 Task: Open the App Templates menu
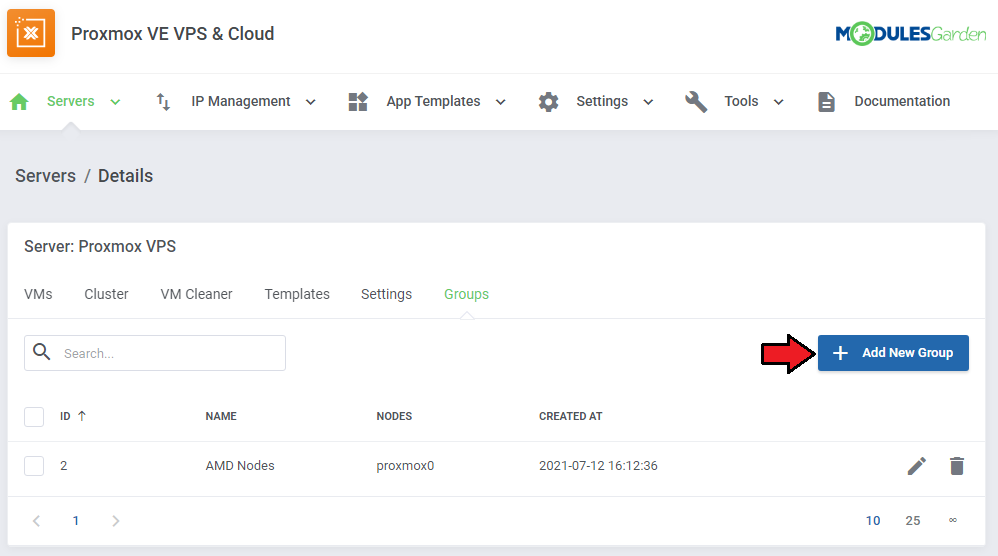[433, 101]
